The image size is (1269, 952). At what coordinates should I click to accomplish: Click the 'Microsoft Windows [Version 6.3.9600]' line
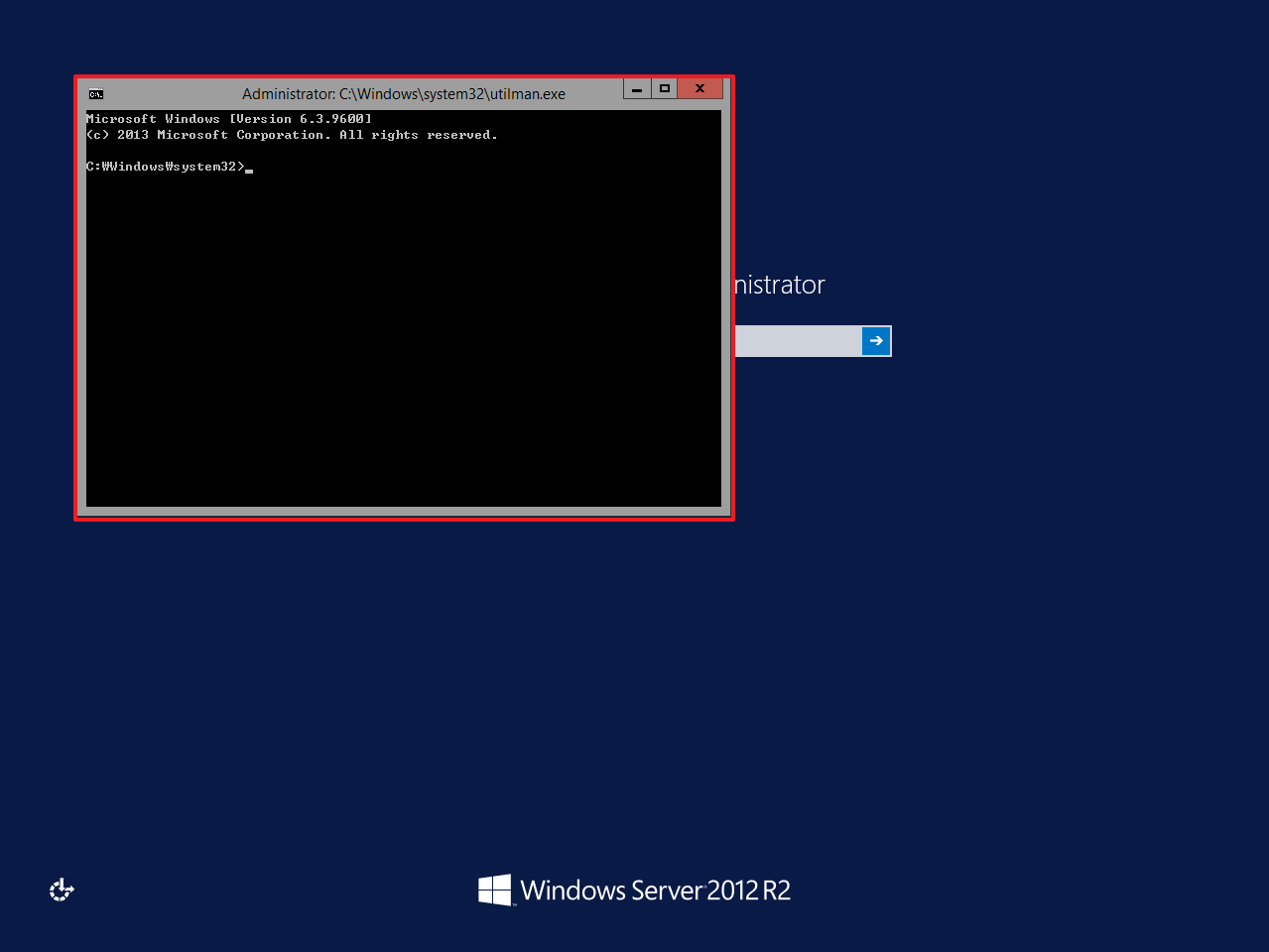coord(229,119)
